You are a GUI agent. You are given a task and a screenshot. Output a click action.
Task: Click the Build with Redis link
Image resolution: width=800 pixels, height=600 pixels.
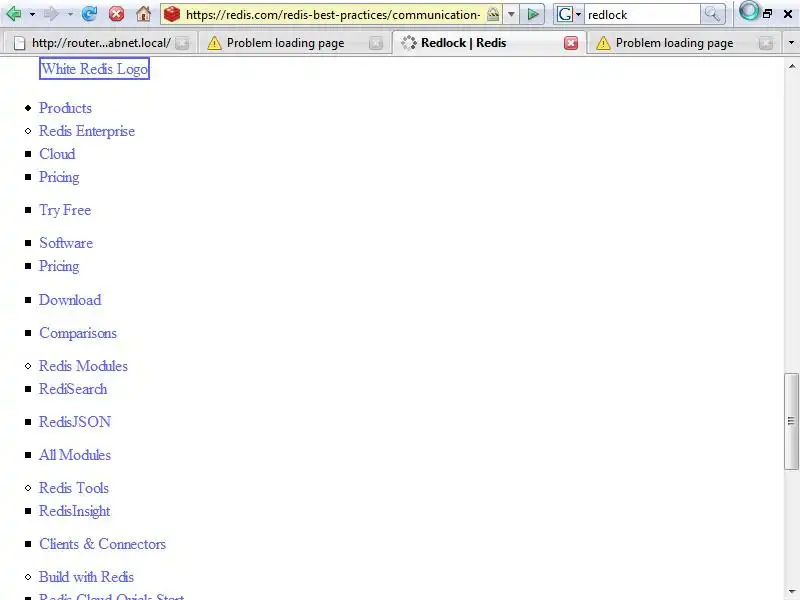(86, 577)
